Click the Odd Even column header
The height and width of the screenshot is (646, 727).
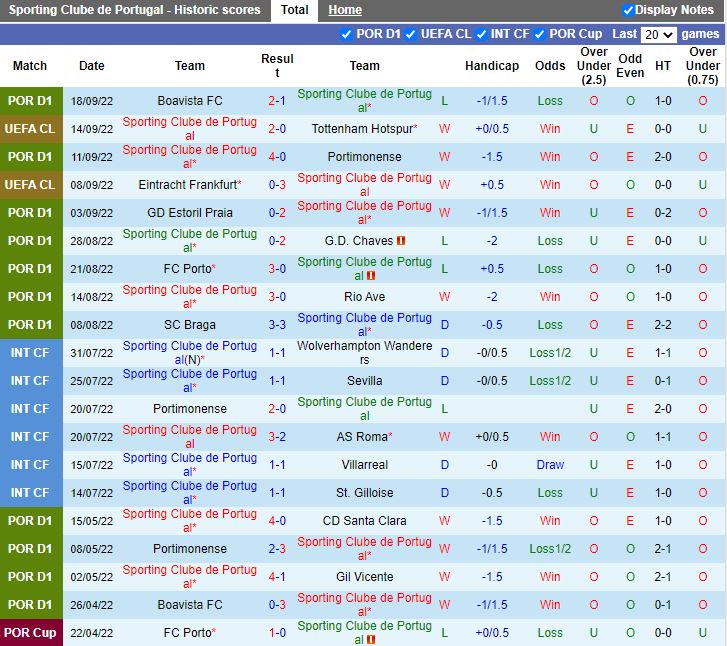point(630,66)
